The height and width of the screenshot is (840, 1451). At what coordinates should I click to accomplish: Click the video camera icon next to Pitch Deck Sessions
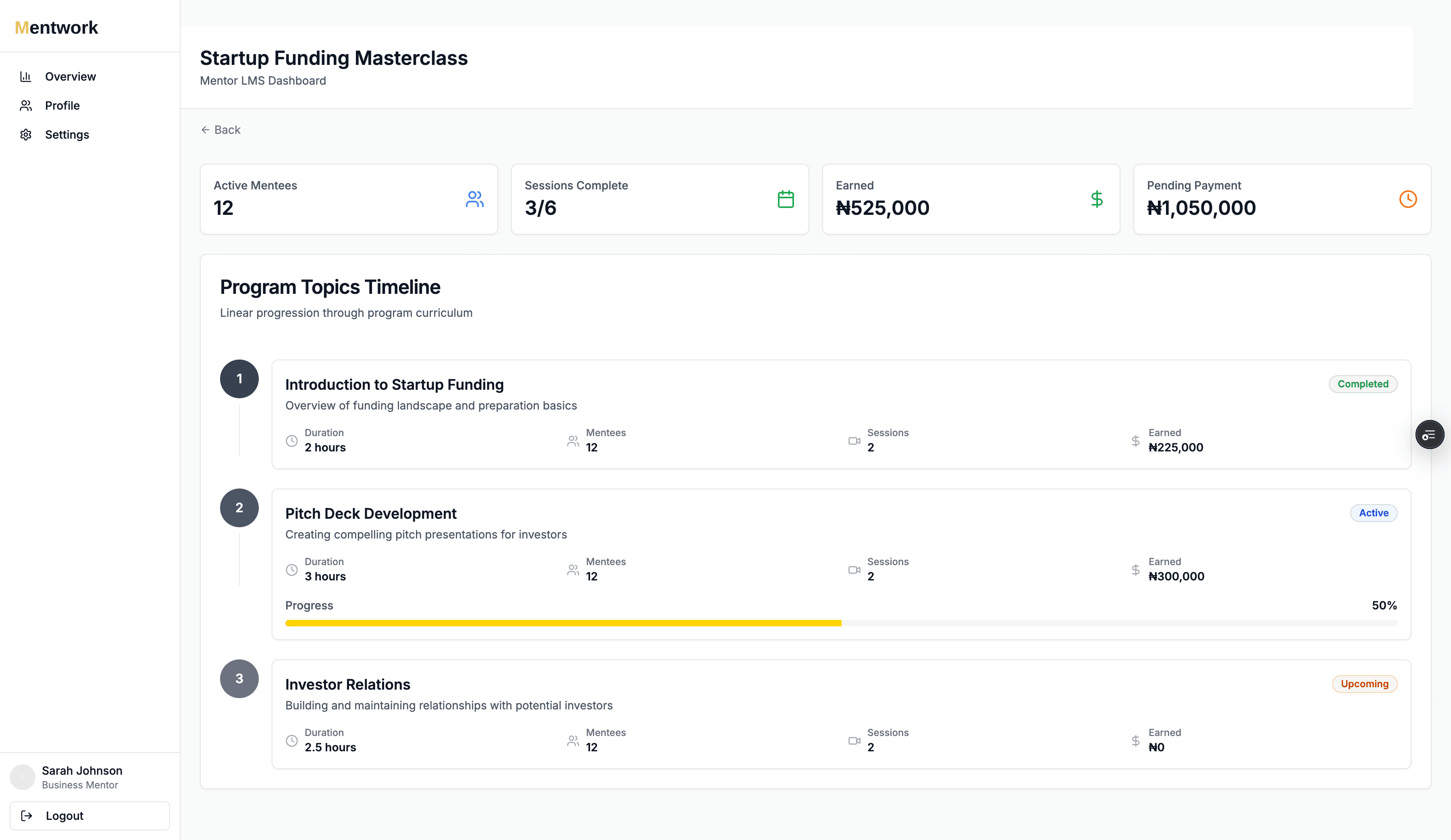pos(854,570)
